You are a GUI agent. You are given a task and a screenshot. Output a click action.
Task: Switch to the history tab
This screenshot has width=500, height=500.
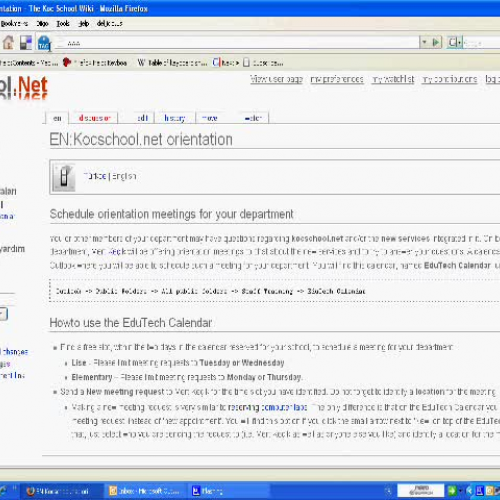click(x=175, y=118)
